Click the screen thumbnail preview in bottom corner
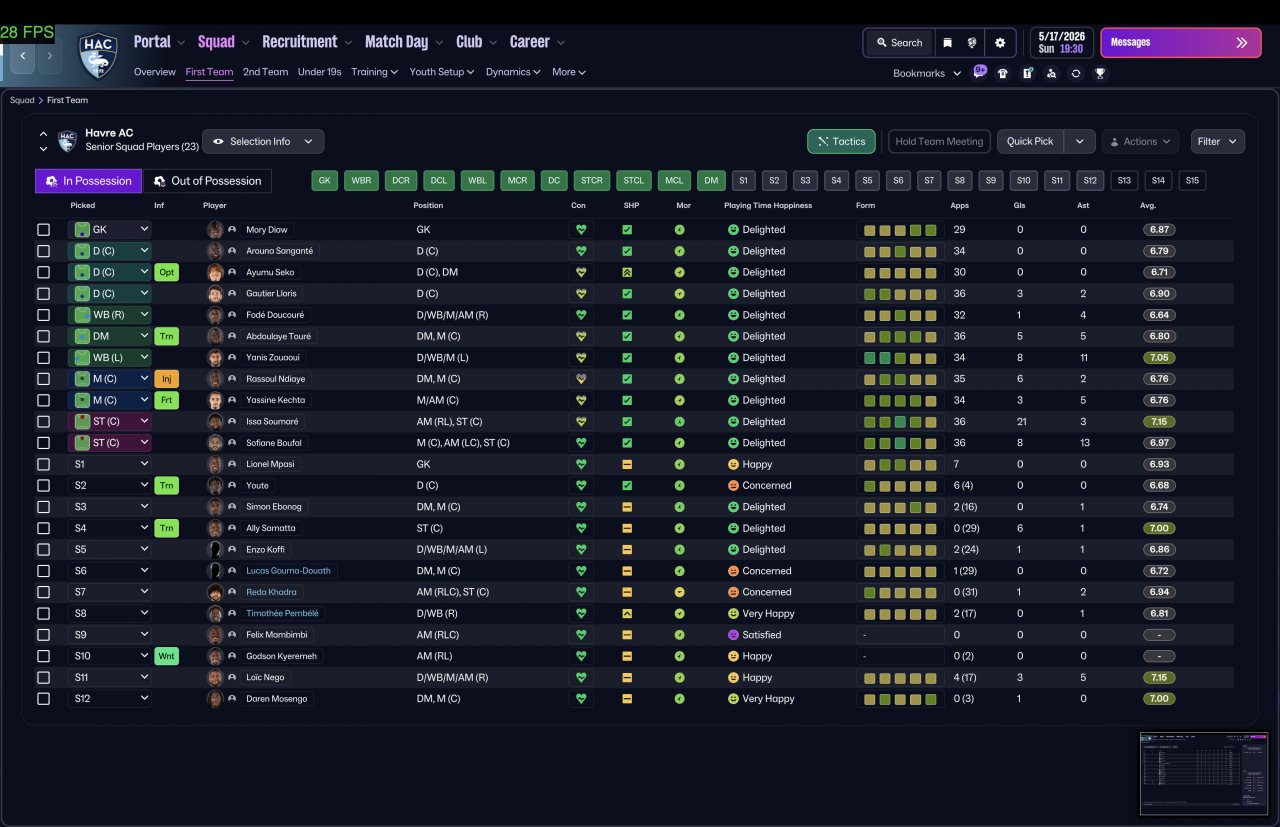Screen dimensions: 1280x827 [1206, 772]
